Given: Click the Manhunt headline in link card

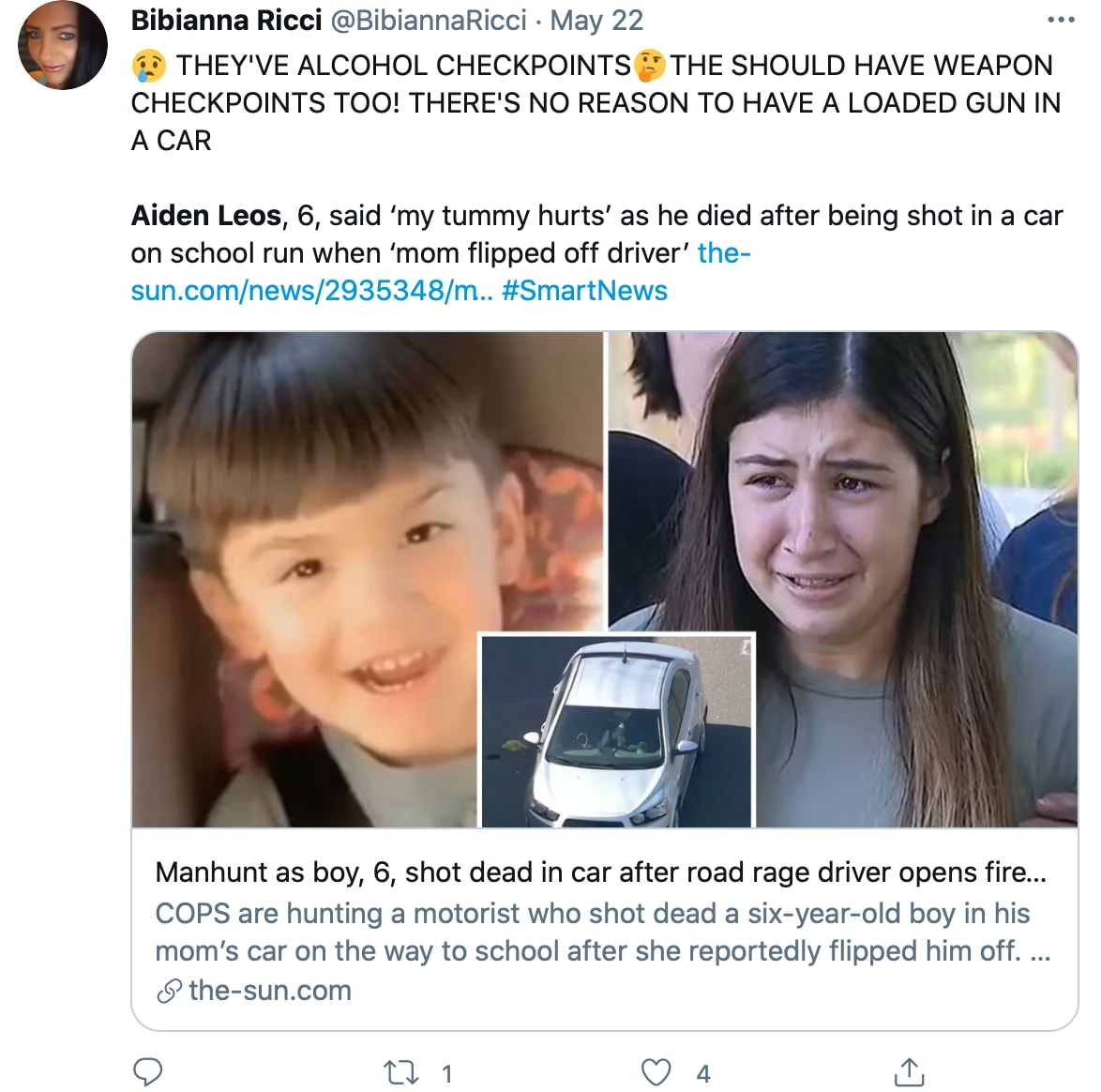Looking at the screenshot, I should [x=600, y=872].
